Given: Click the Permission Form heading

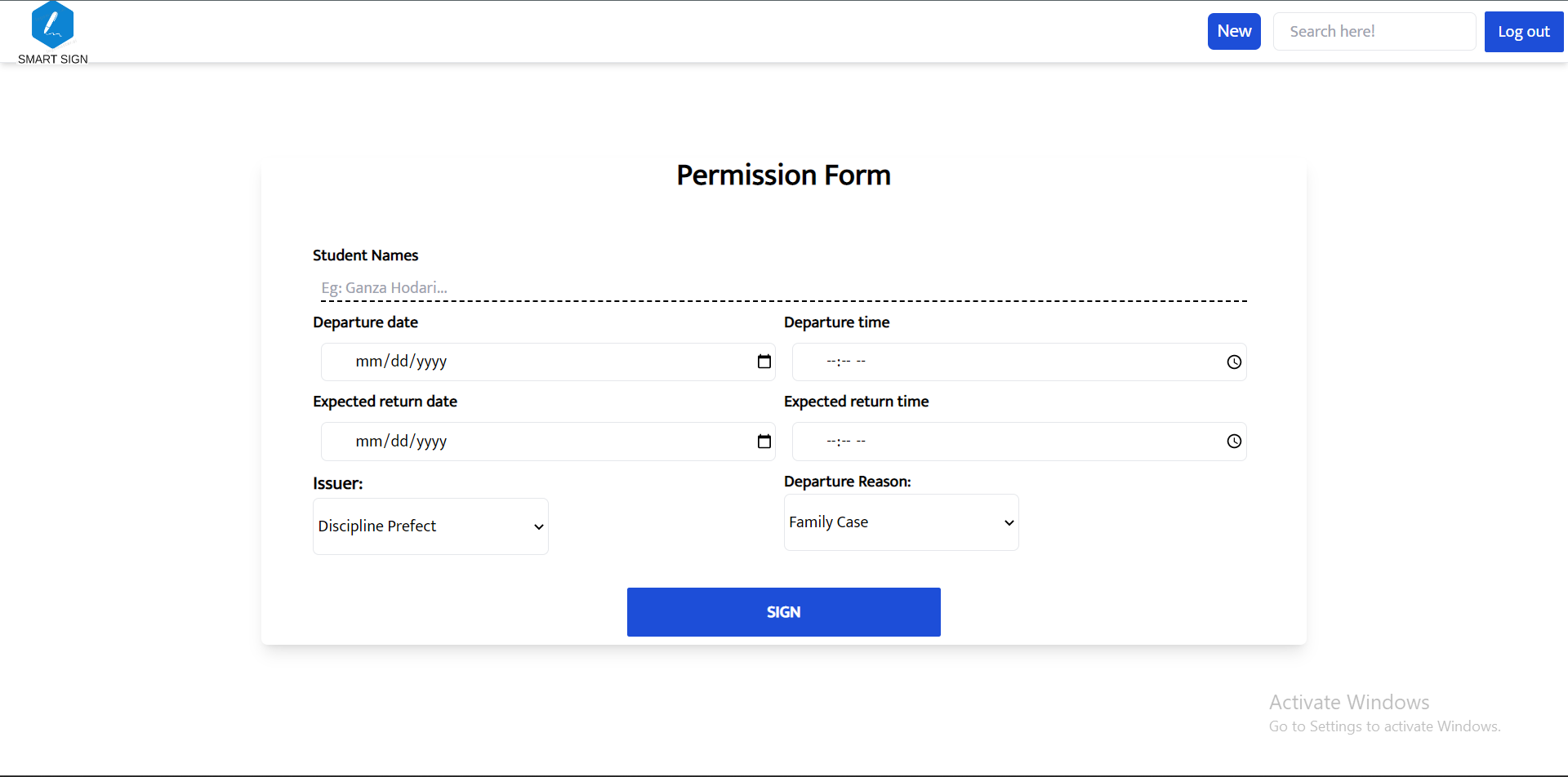Looking at the screenshot, I should pos(784,175).
